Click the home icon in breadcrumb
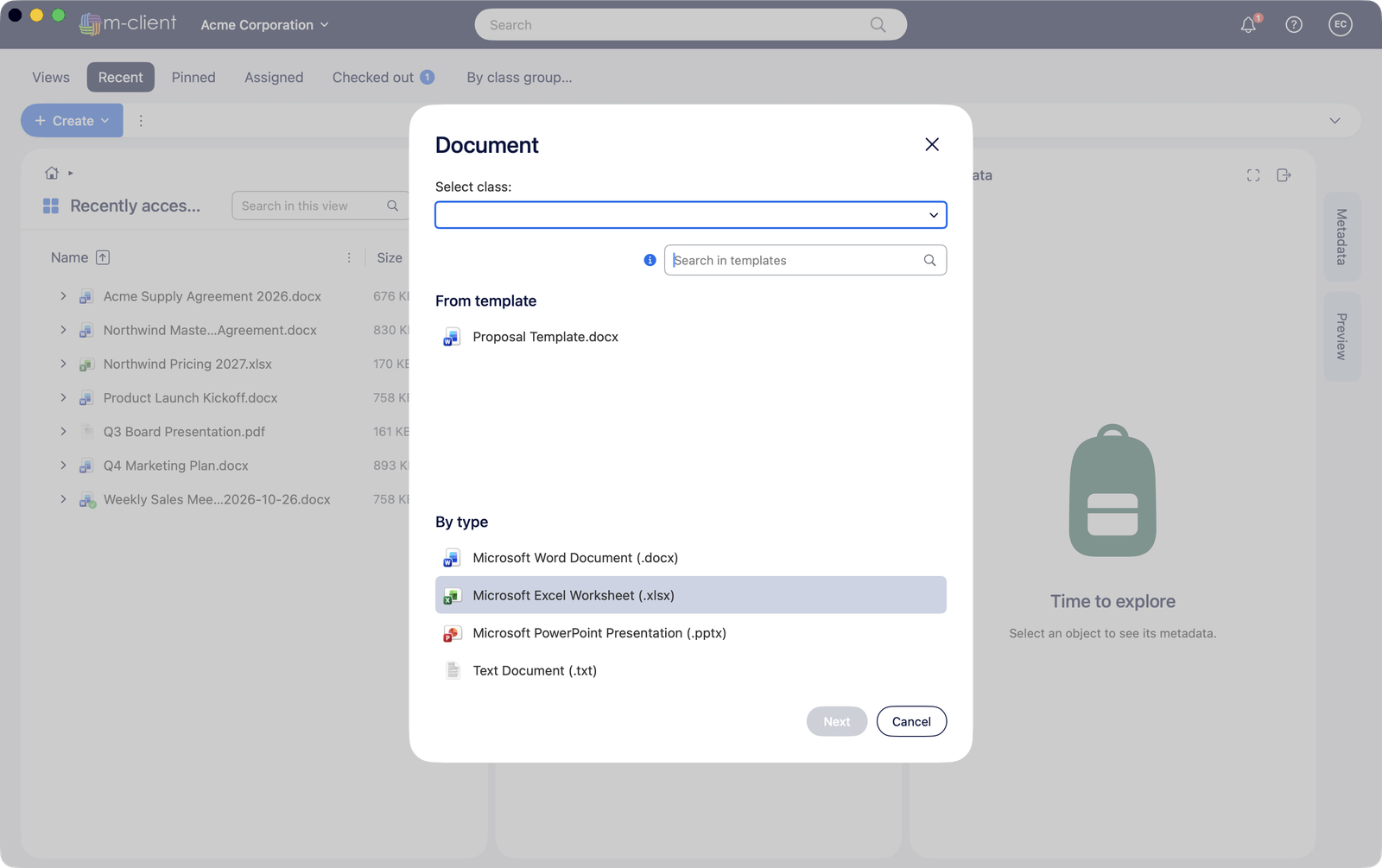Viewport: 1382px width, 868px height. pyautogui.click(x=52, y=173)
